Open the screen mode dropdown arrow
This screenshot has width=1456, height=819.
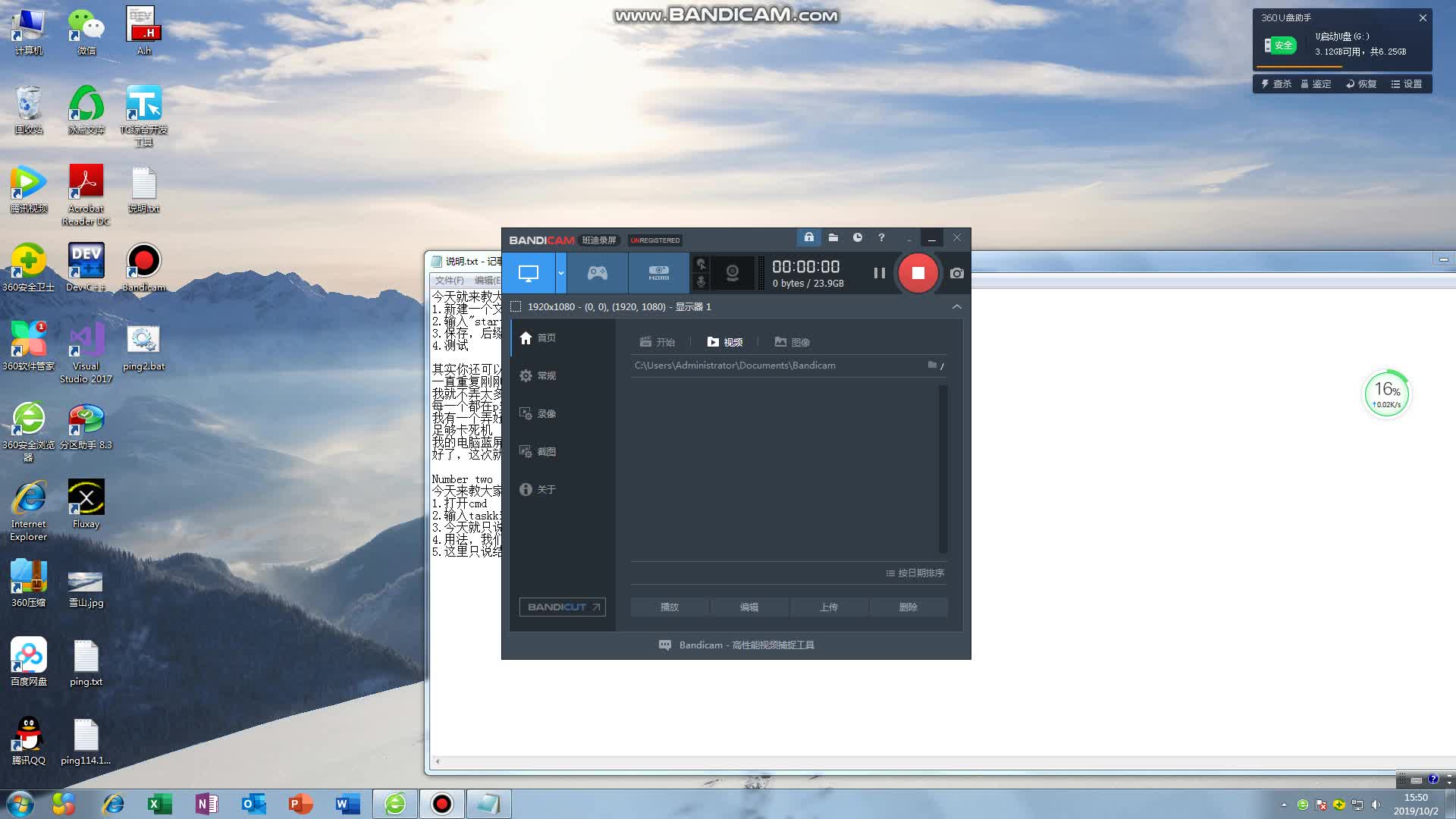click(x=561, y=273)
